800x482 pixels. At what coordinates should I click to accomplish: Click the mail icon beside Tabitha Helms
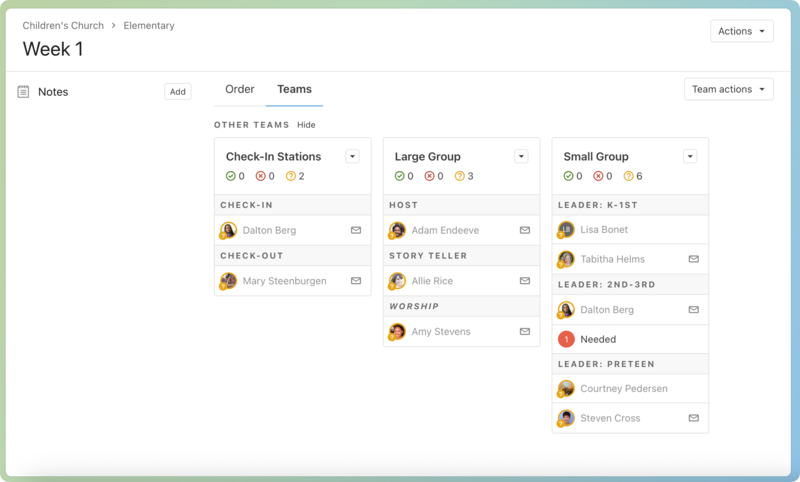tap(694, 259)
